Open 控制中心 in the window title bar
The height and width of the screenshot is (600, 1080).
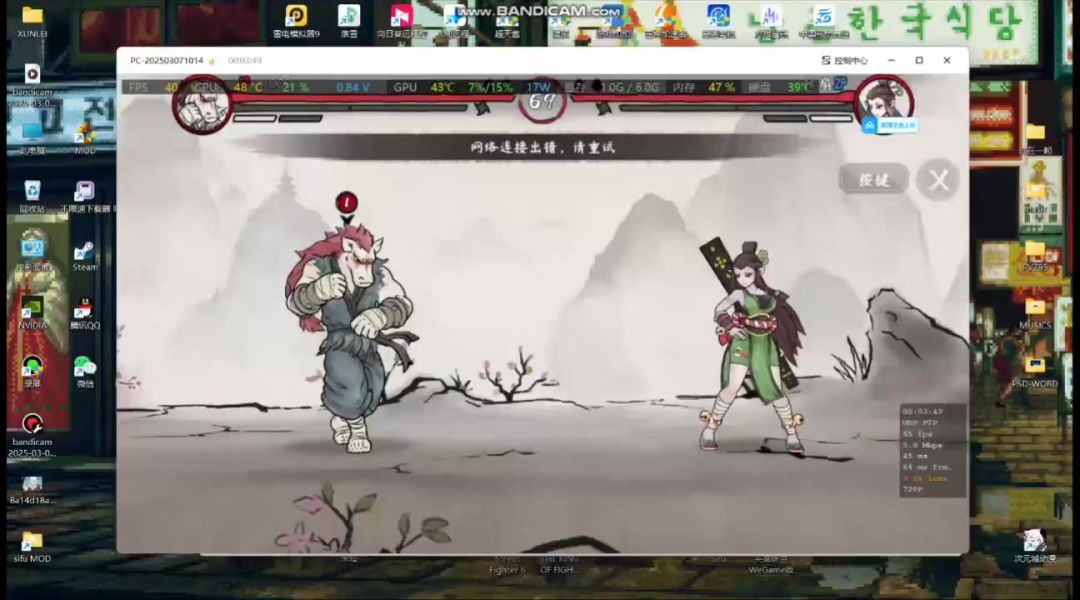pyautogui.click(x=843, y=61)
